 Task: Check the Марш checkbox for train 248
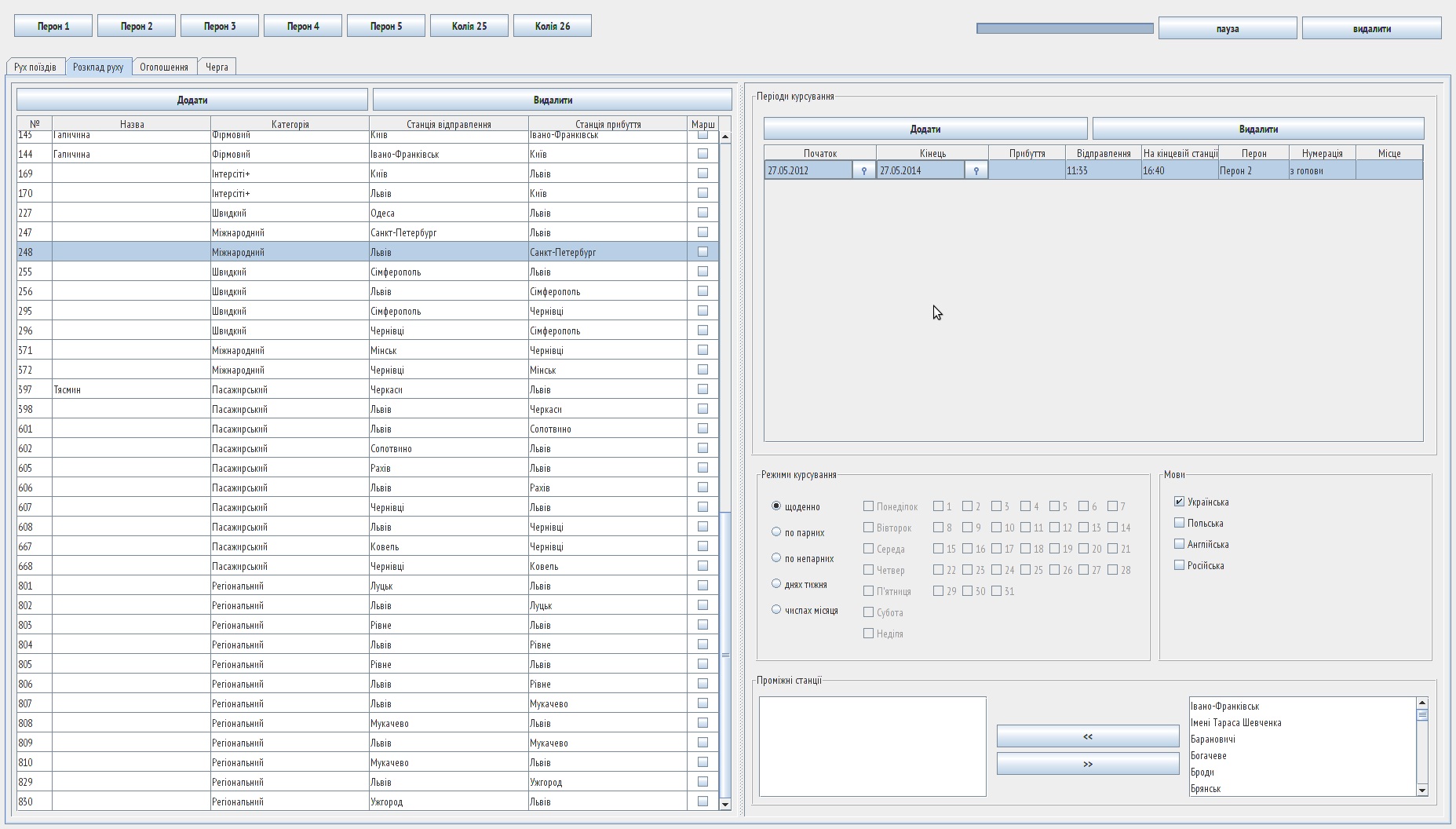[702, 251]
